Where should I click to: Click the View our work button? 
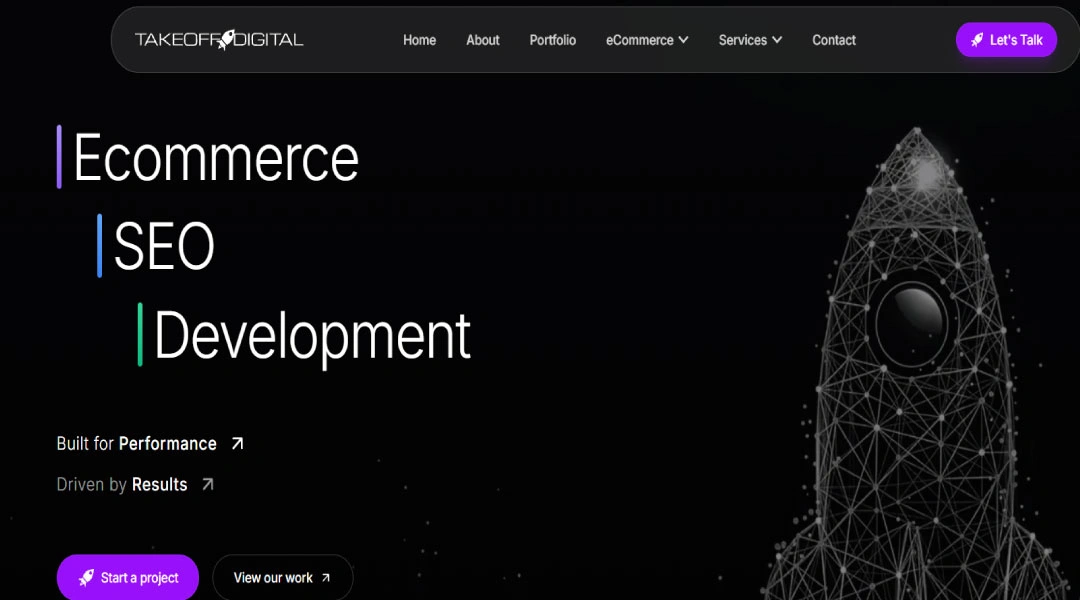click(x=282, y=577)
